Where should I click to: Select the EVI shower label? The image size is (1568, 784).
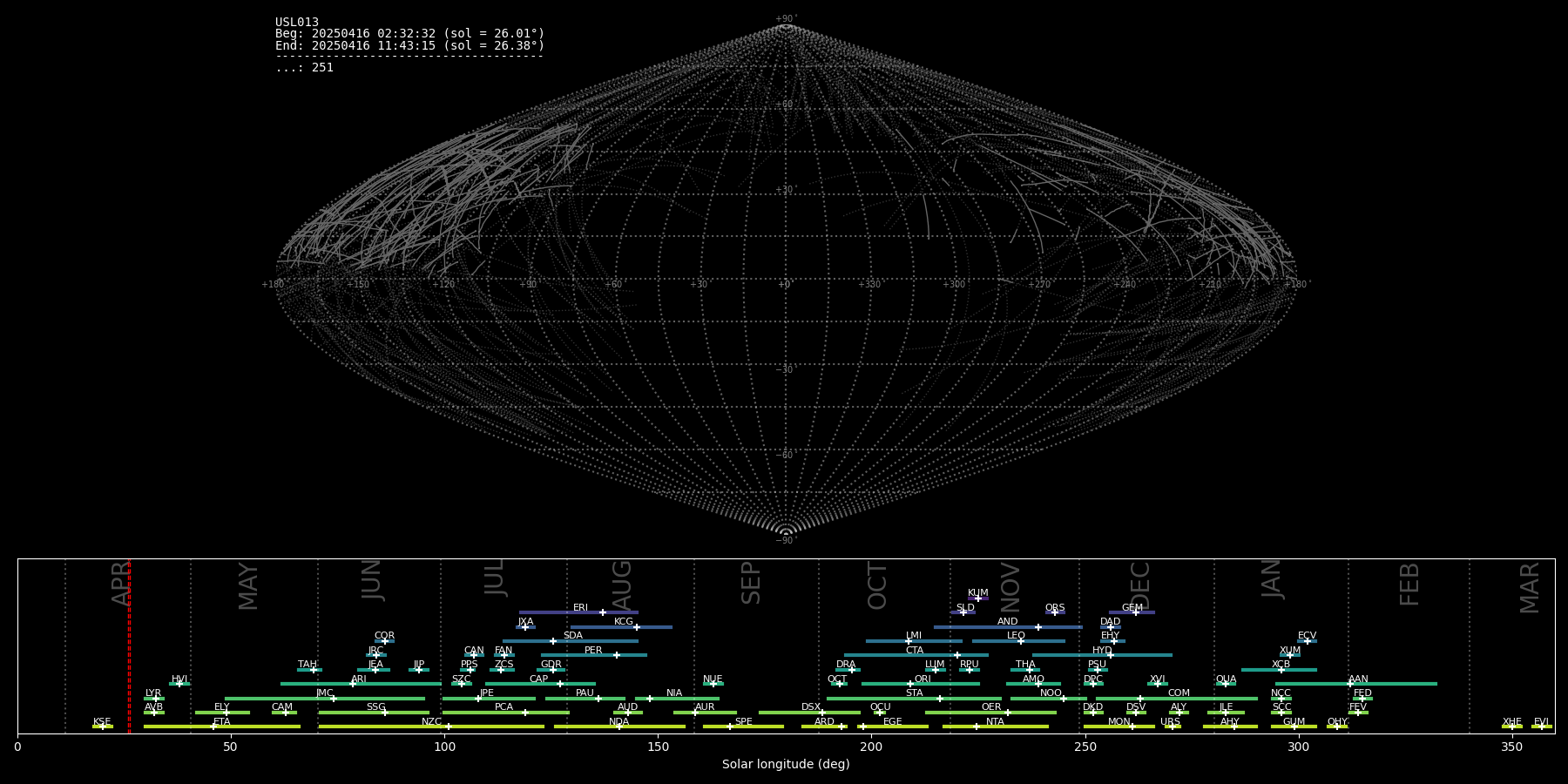click(1541, 722)
